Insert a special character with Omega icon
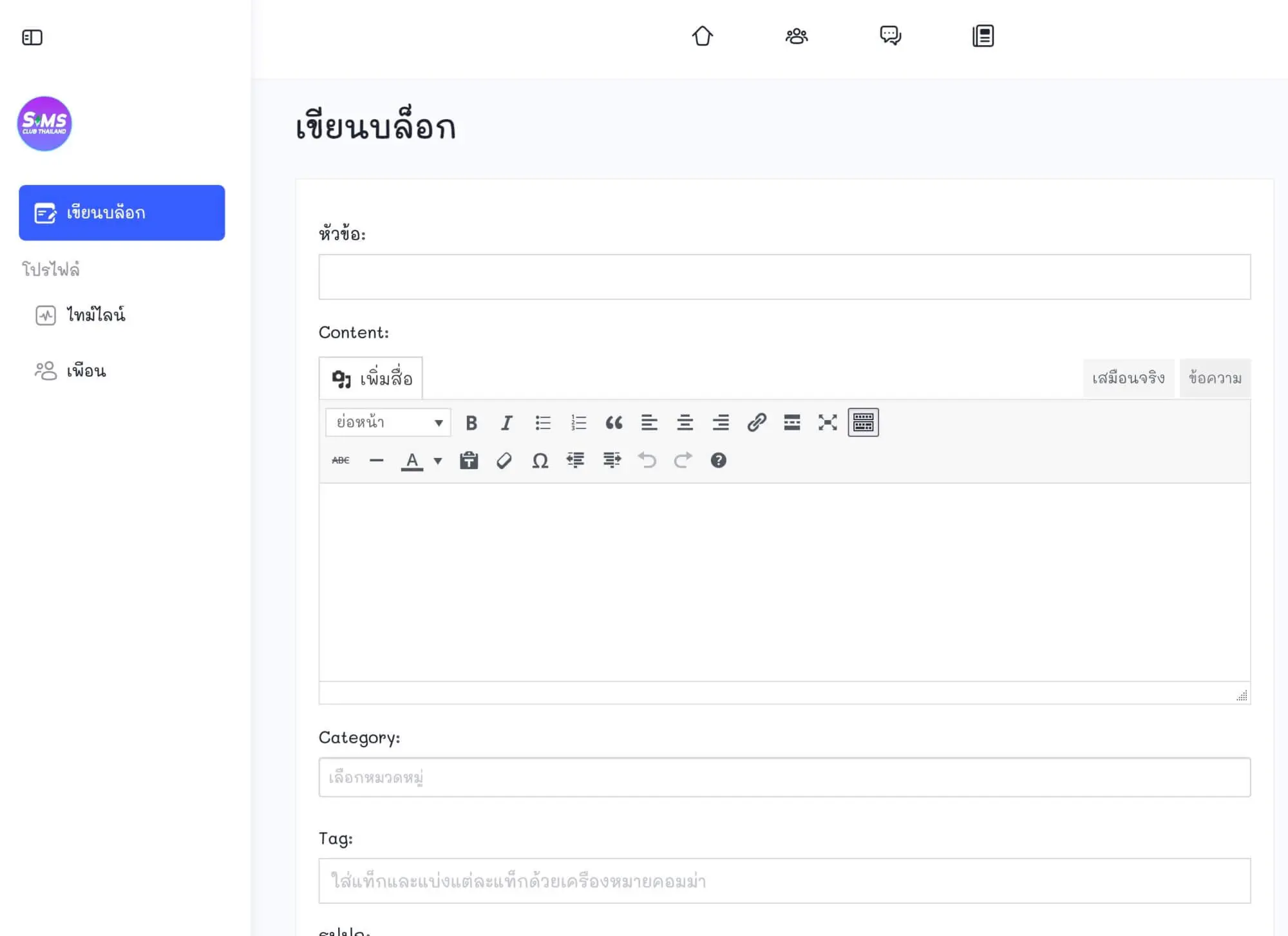Viewport: 1288px width, 936px height. point(540,460)
